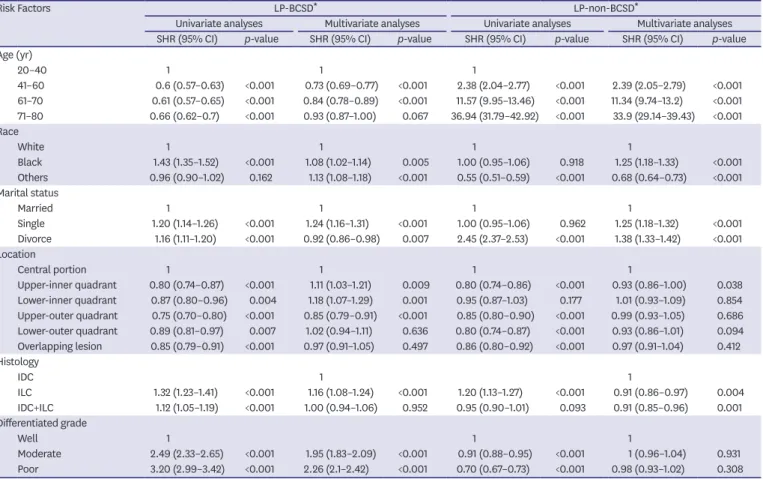Select the p-value 0.918
This screenshot has height=479, width=763.
[x=572, y=162]
